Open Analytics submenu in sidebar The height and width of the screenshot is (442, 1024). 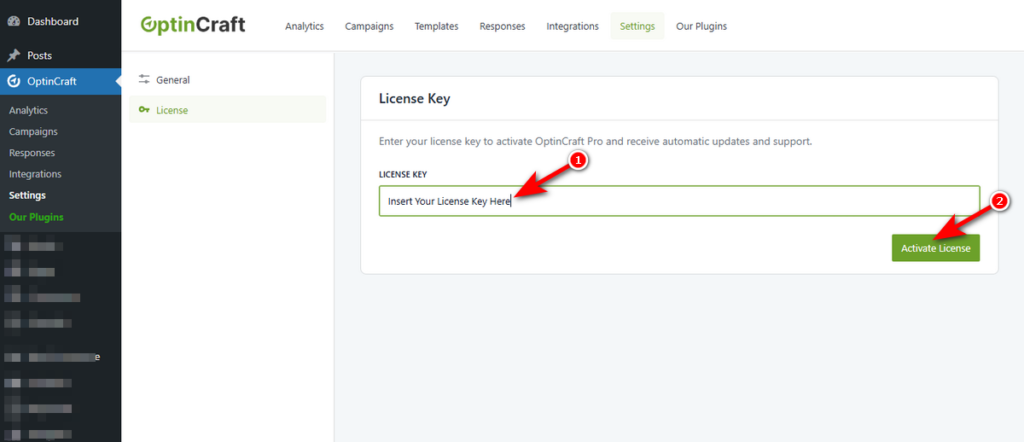coord(29,110)
